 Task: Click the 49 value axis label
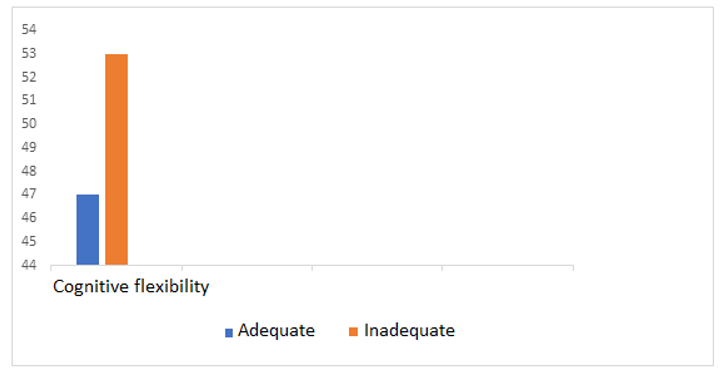coord(29,147)
